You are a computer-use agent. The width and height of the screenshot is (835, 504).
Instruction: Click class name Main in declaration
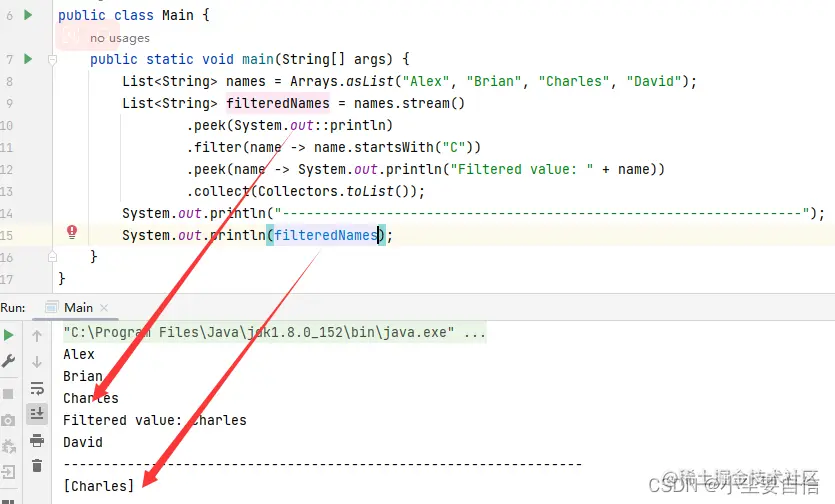coord(177,15)
